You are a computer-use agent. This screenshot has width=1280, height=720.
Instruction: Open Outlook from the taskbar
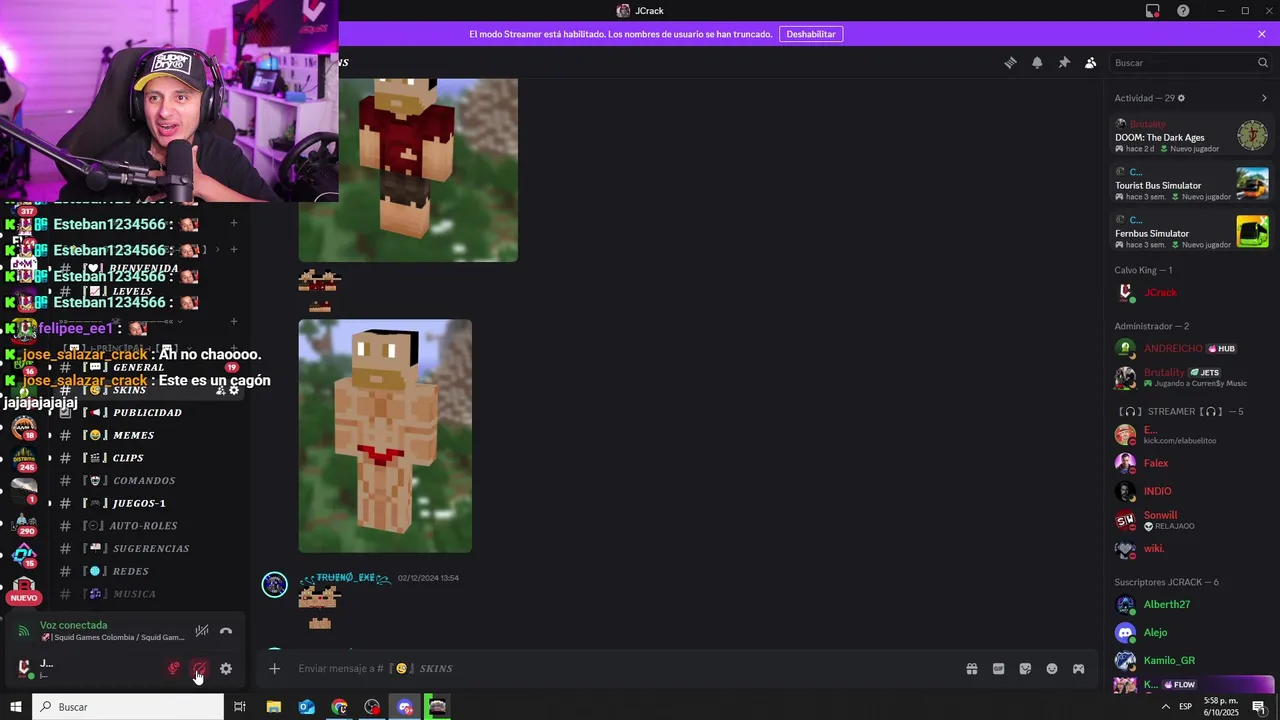306,707
